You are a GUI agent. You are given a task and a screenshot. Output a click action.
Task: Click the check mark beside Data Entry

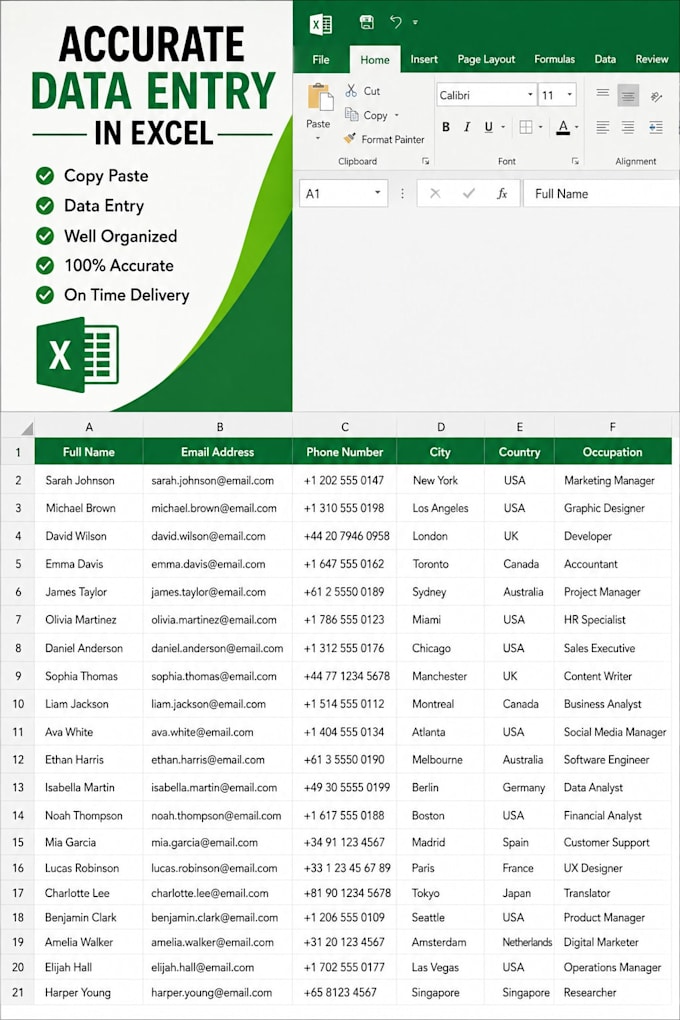[x=45, y=206]
